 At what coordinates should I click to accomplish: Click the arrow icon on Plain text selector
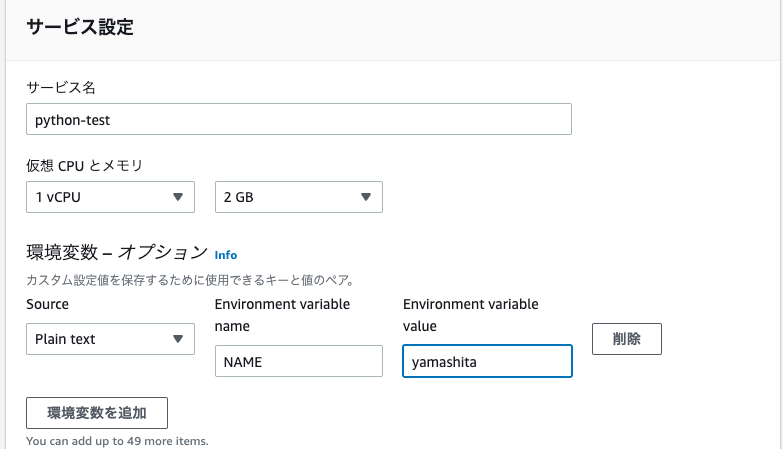point(178,339)
